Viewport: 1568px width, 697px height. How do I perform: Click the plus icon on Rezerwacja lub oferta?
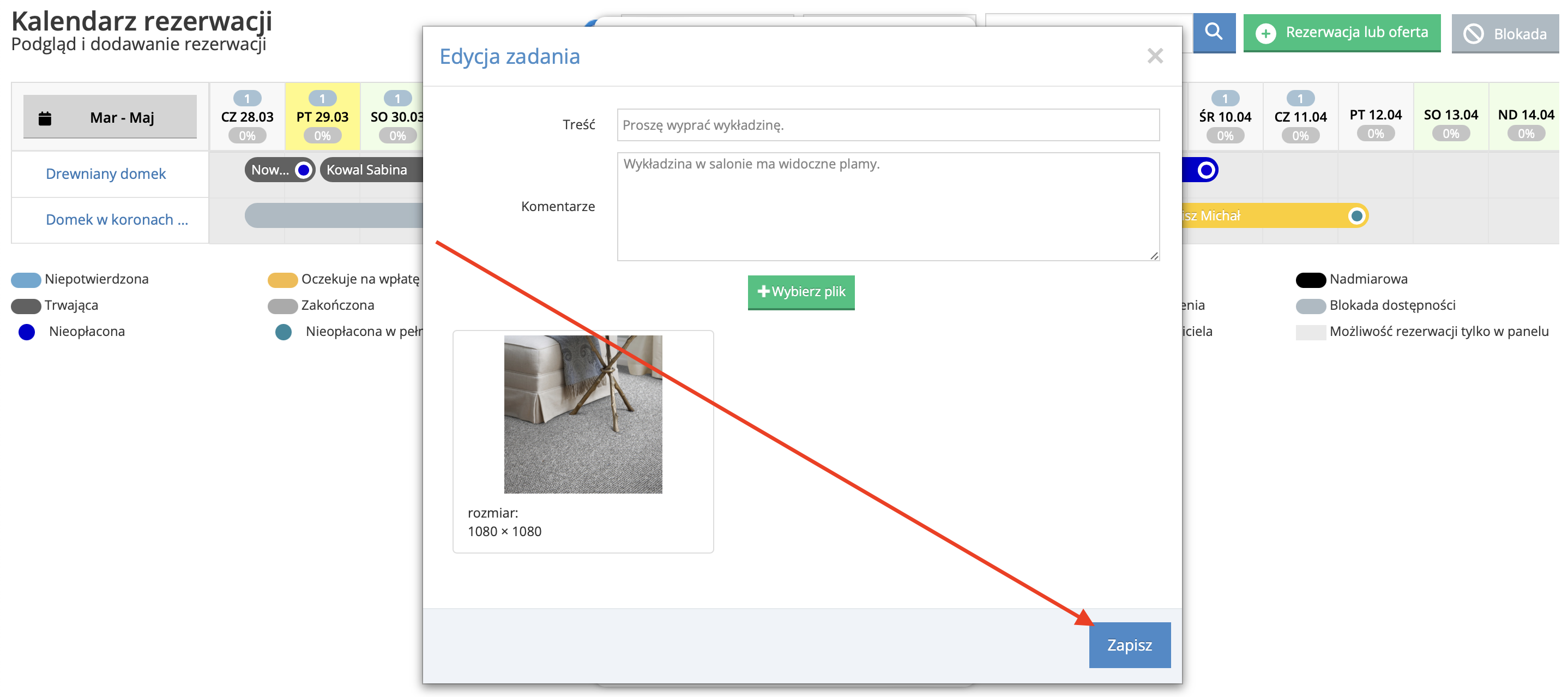coord(1266,33)
